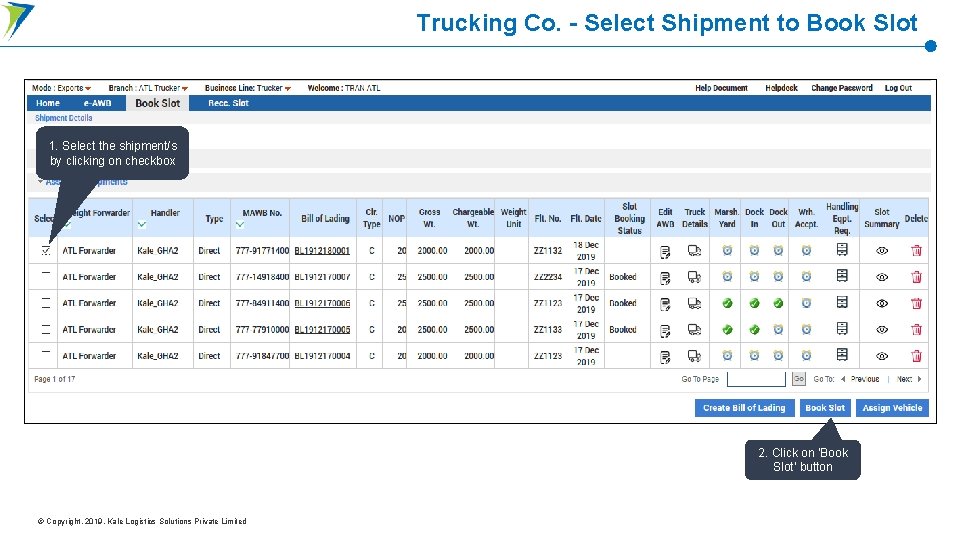Click the Create Bill of Lading button
This screenshot has width=960, height=540.
[744, 408]
